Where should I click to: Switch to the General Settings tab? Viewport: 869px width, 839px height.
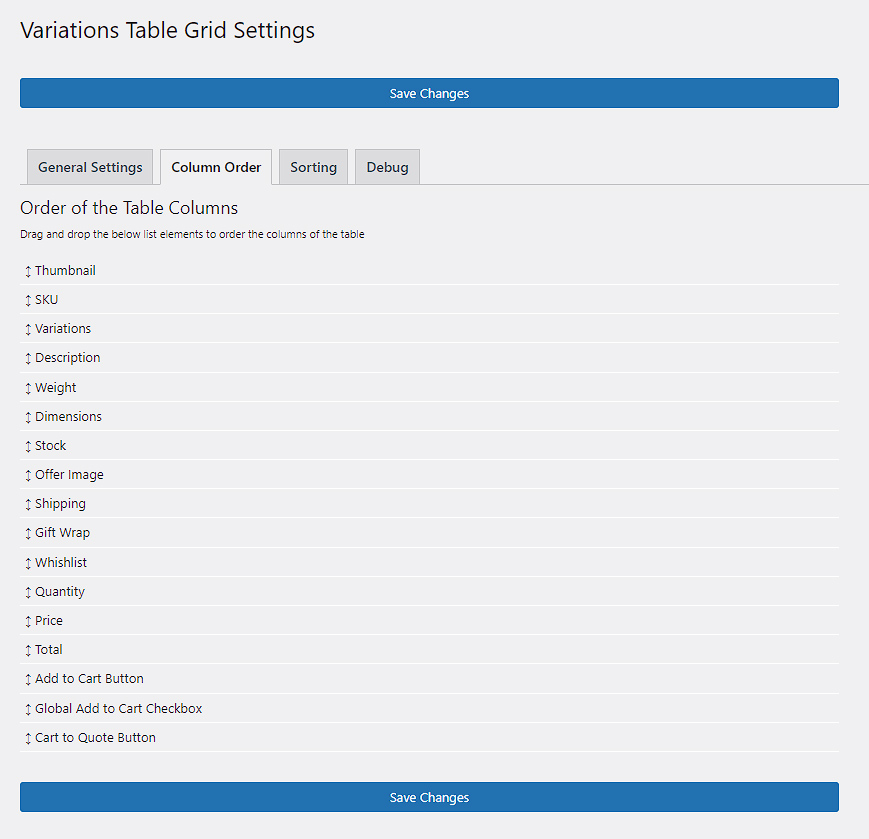click(89, 167)
